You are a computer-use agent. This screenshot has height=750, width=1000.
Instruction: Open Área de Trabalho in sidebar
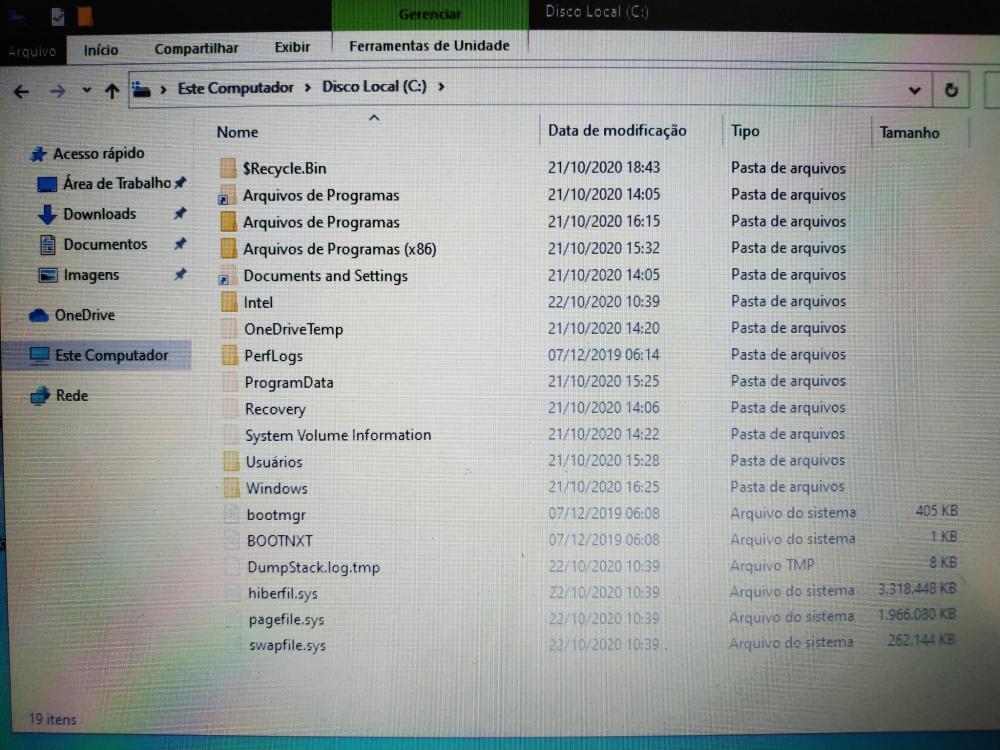click(x=117, y=184)
